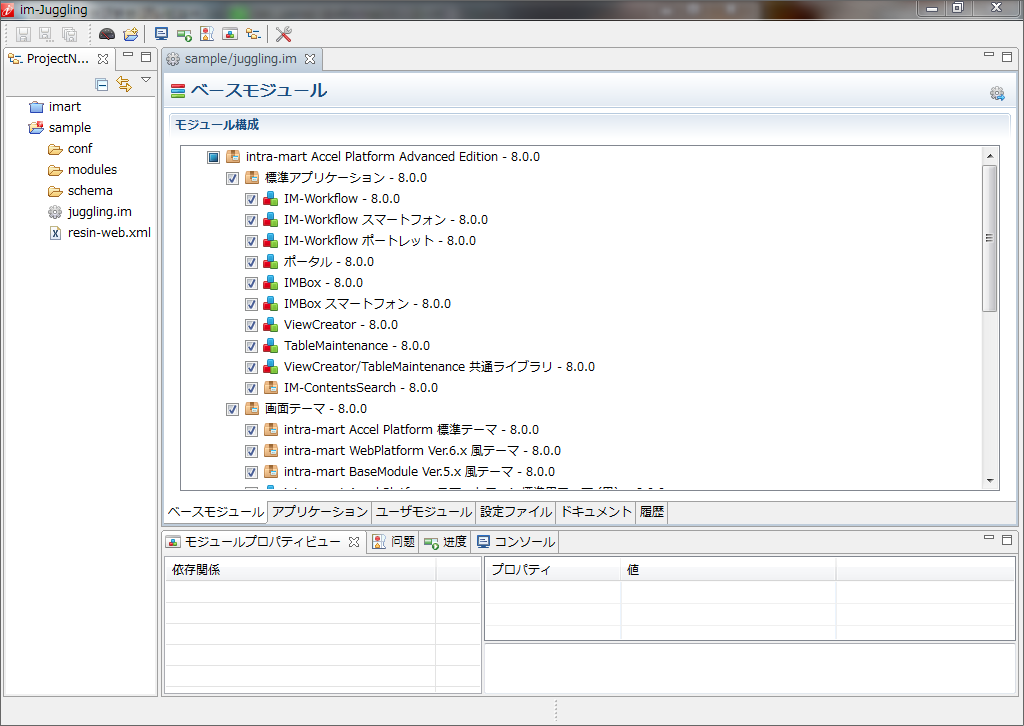The width and height of the screenshot is (1024, 726).
Task: Click the Save All stacked disks icon
Action: tap(69, 34)
